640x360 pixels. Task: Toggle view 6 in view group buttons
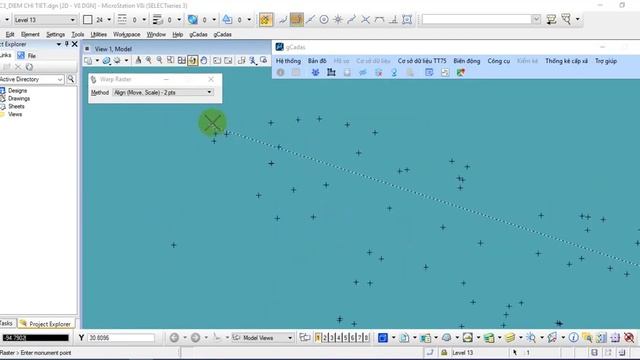(353, 338)
